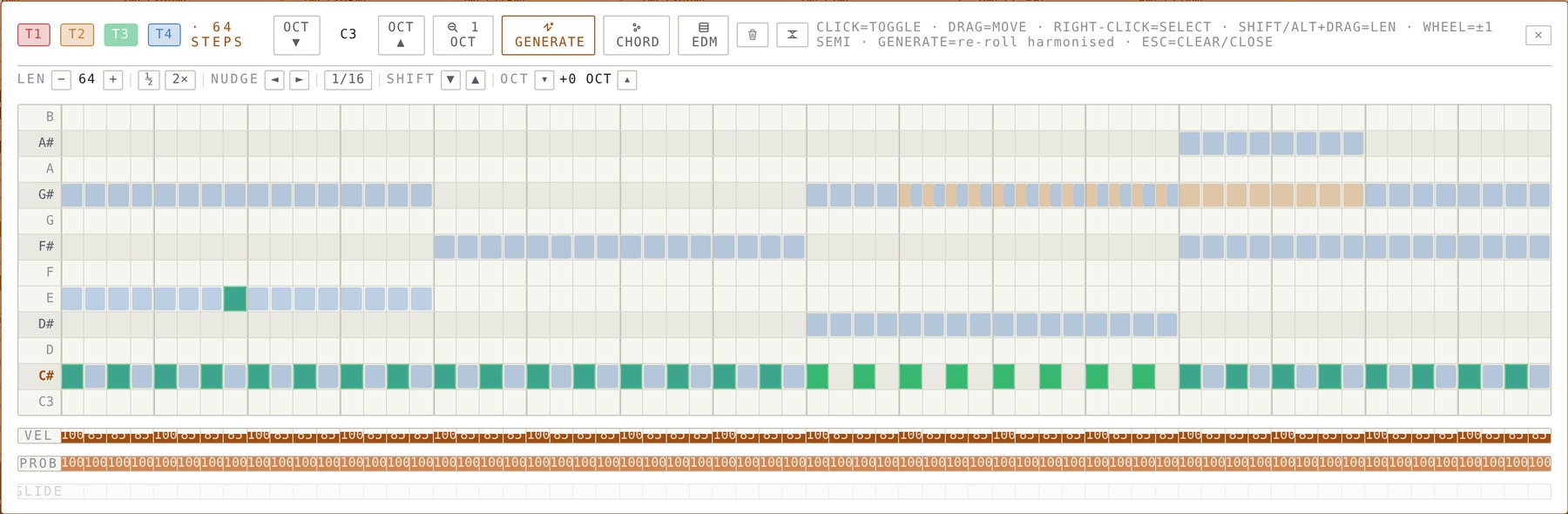Click the GENERATE sparkle button

pyautogui.click(x=549, y=35)
